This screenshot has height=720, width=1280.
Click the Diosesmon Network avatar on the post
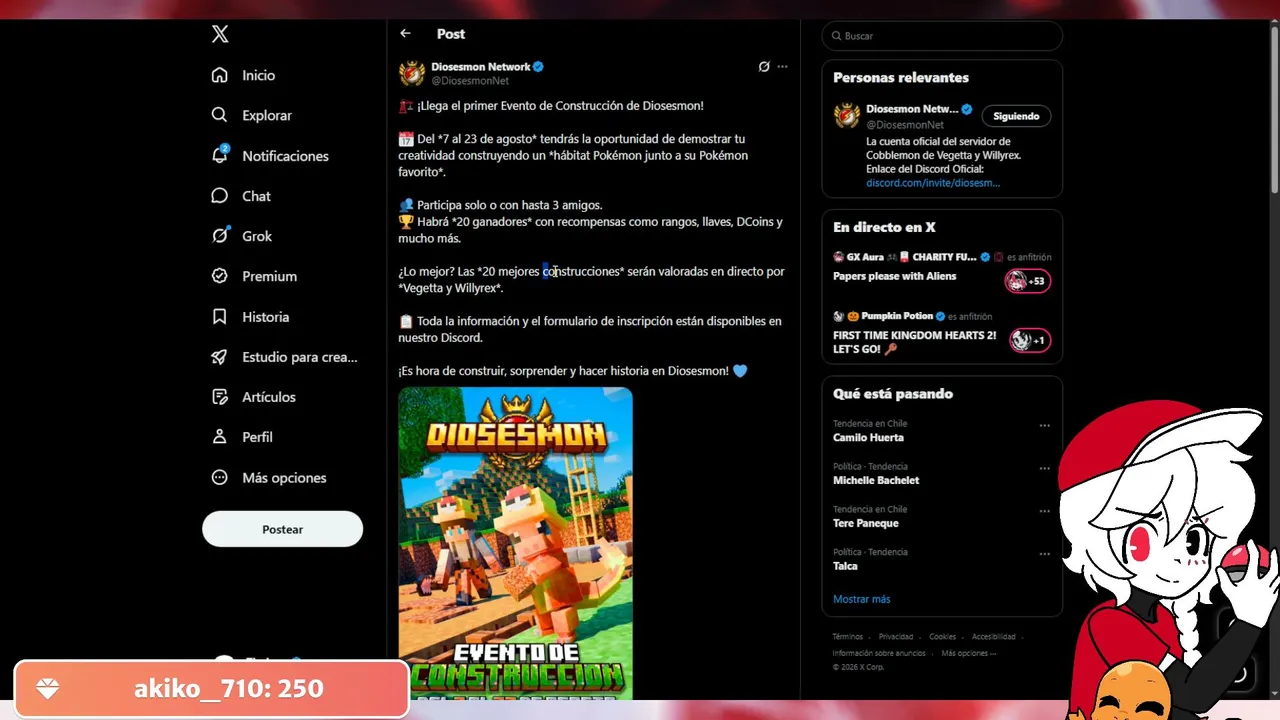point(412,73)
